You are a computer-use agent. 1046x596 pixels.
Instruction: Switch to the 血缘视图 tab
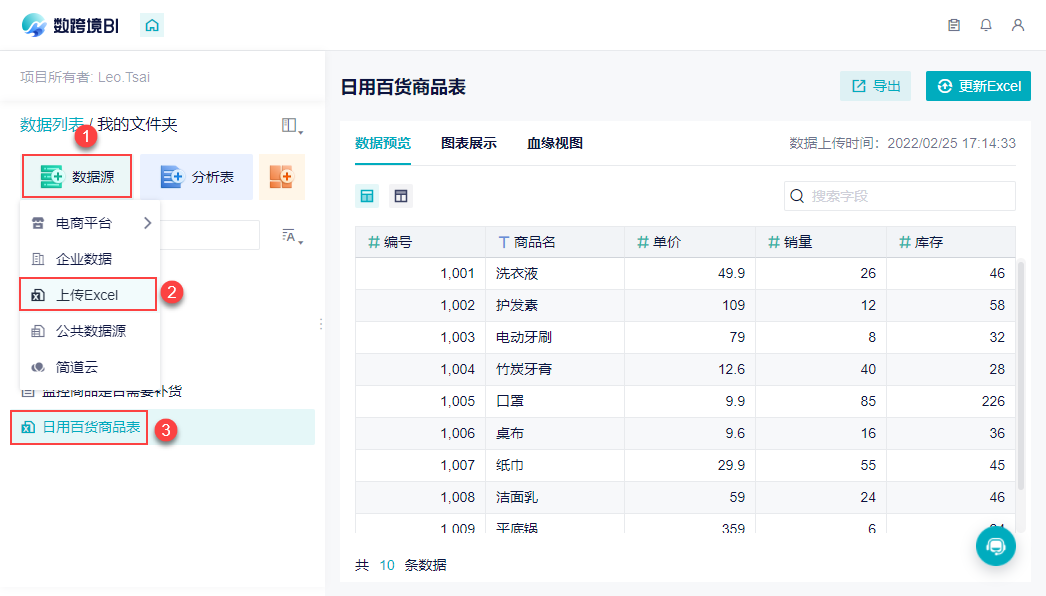tap(555, 143)
